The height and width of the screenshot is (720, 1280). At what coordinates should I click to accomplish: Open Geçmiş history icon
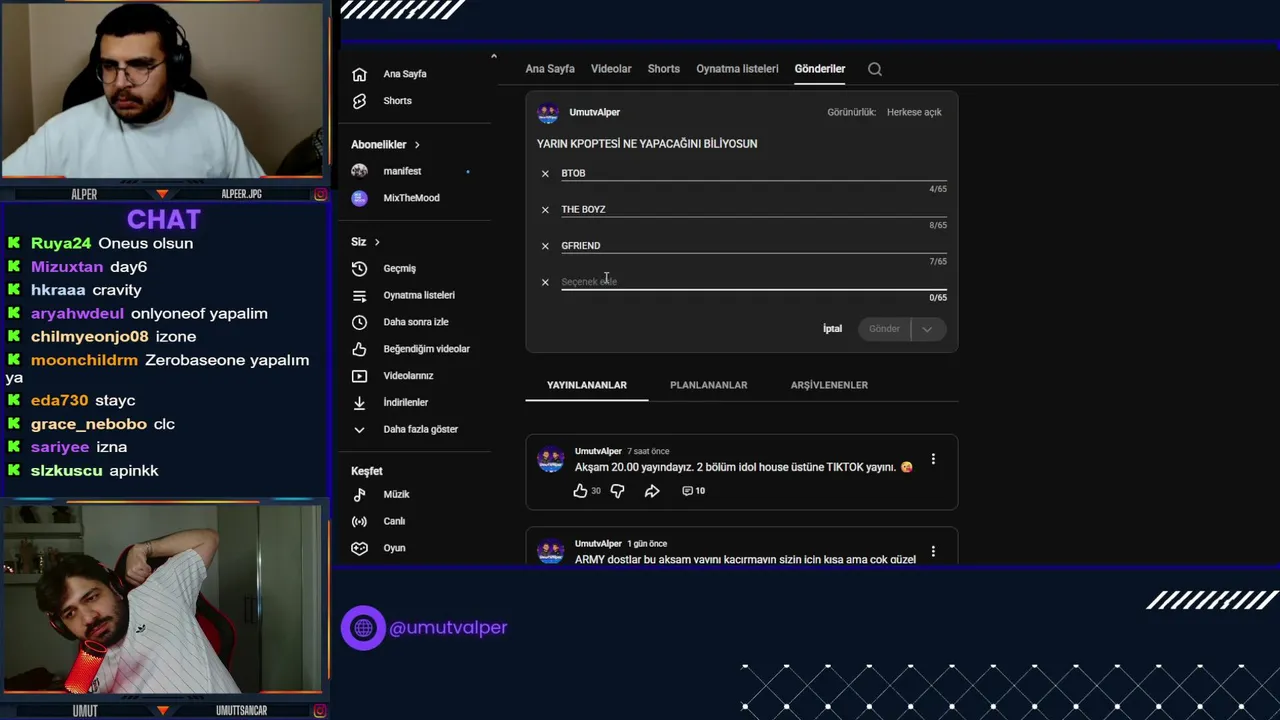360,268
